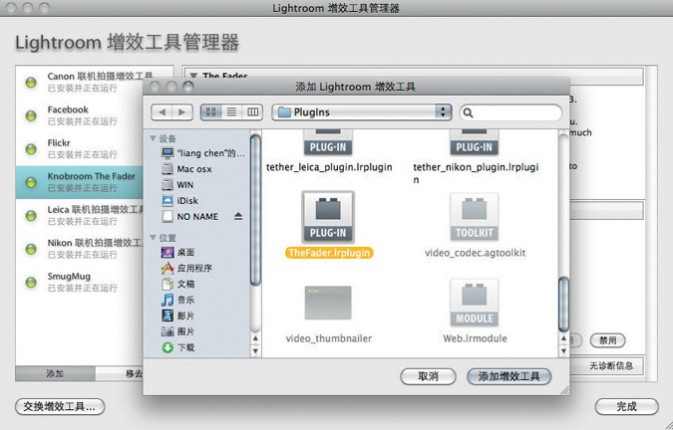673x430 pixels.
Task: Select the video_codec.agtoolkit toolkit icon
Action: point(474,217)
